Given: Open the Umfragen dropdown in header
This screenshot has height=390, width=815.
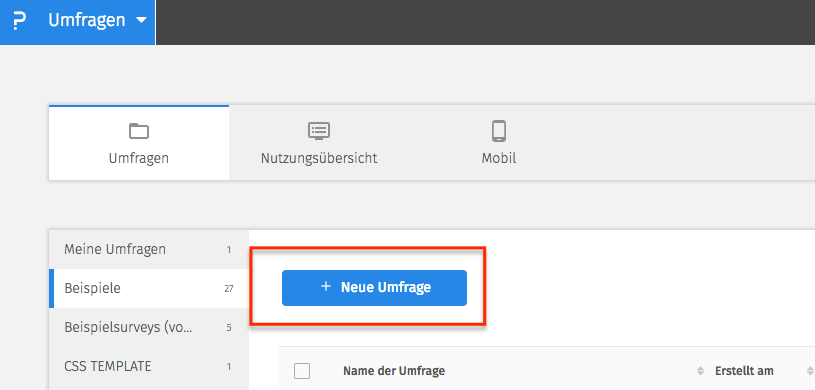Looking at the screenshot, I should [x=98, y=20].
